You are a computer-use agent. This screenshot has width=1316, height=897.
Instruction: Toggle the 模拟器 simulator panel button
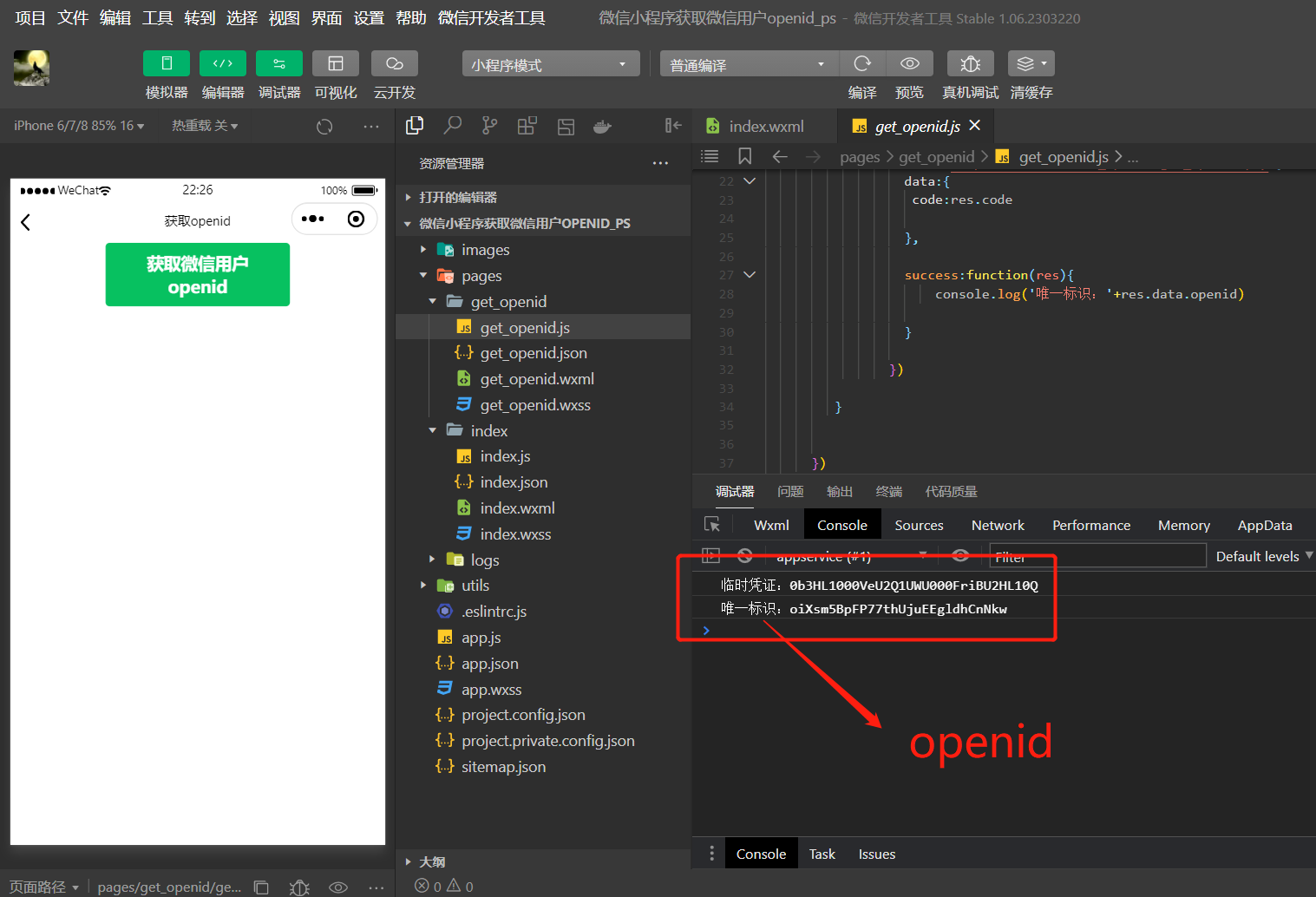tap(167, 63)
